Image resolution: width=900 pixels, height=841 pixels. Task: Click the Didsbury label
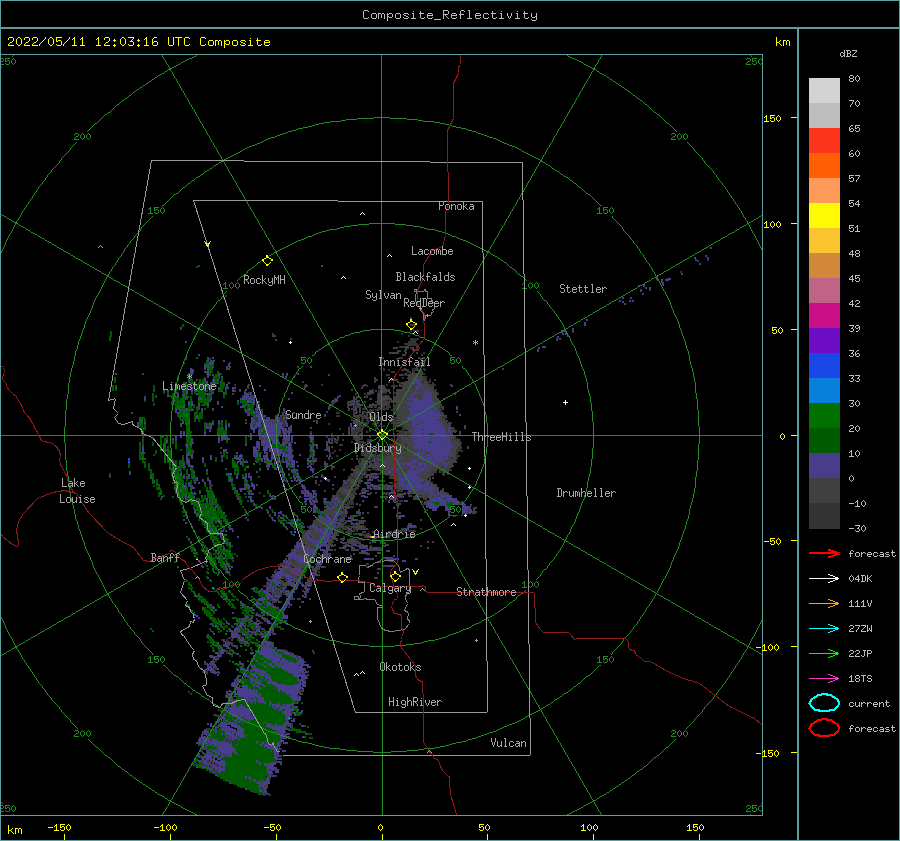pos(378,448)
